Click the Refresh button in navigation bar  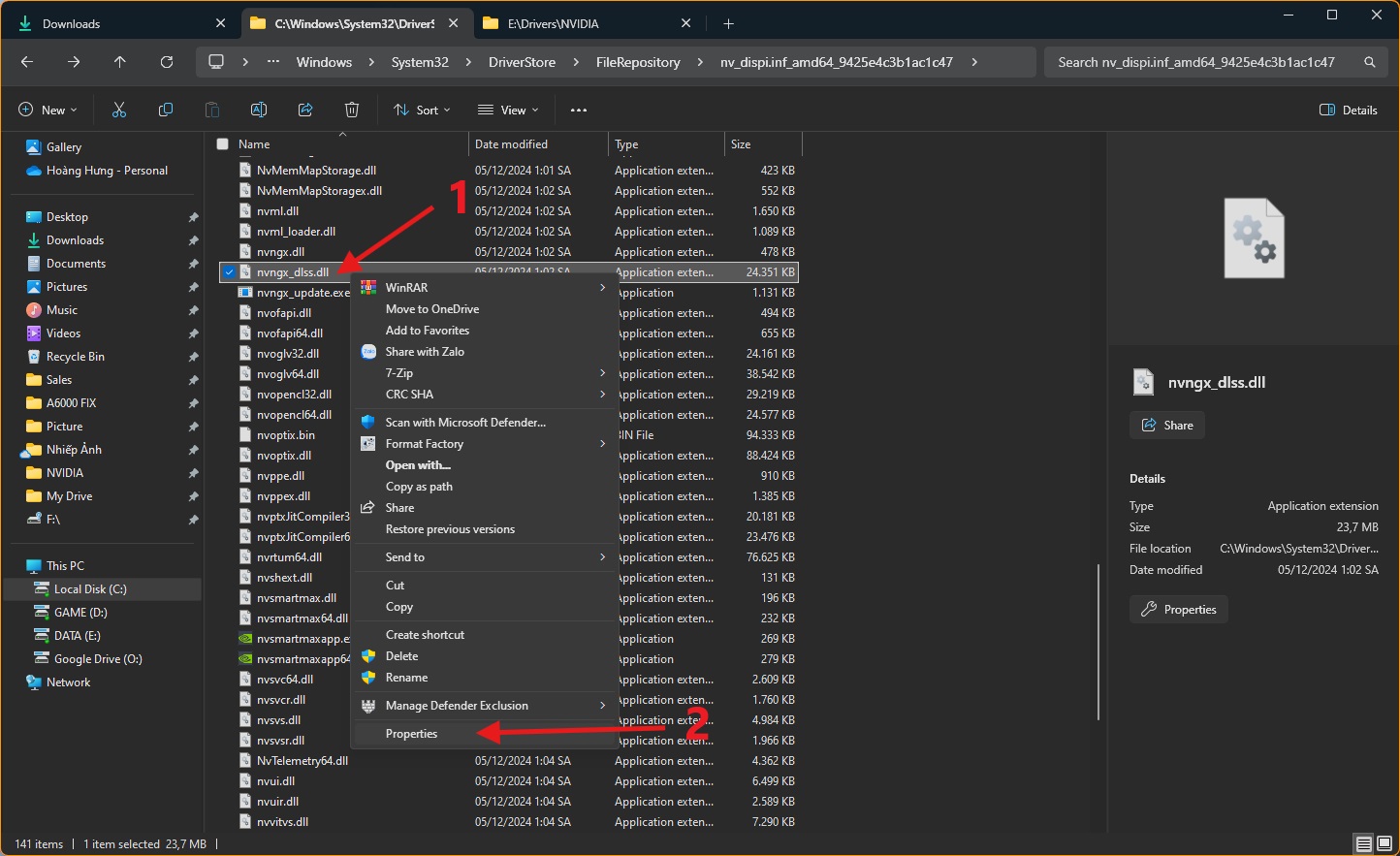point(167,62)
